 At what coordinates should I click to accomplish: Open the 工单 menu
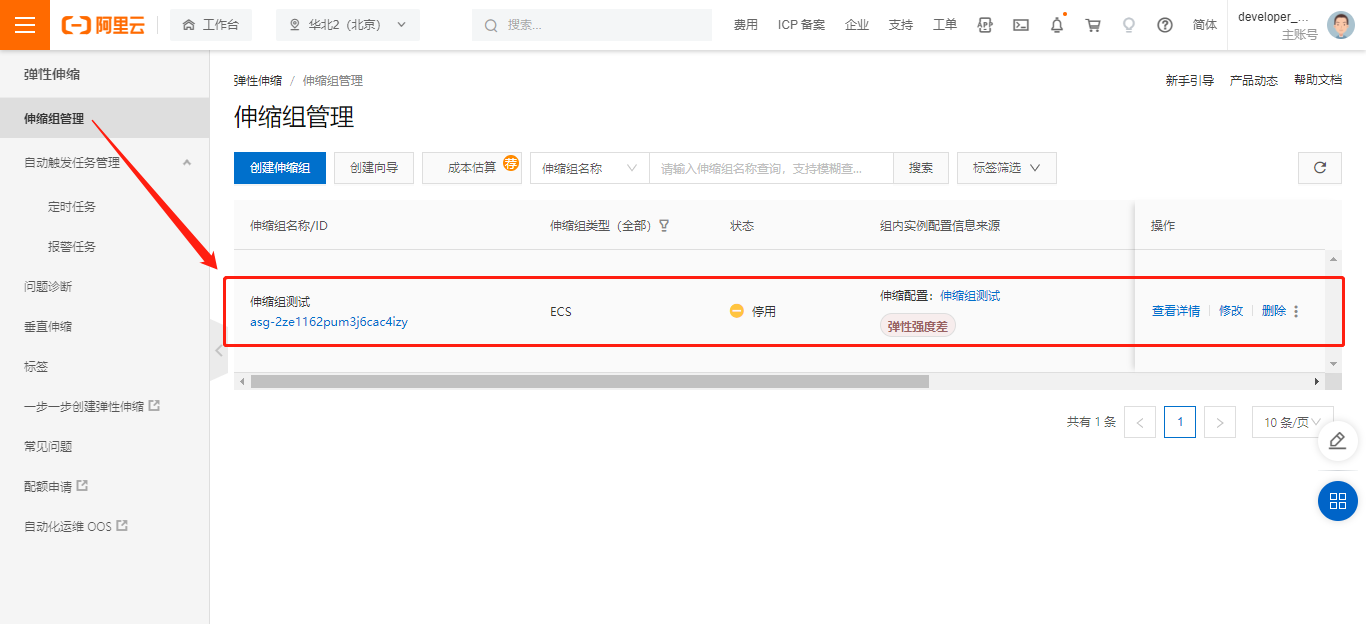[x=945, y=25]
